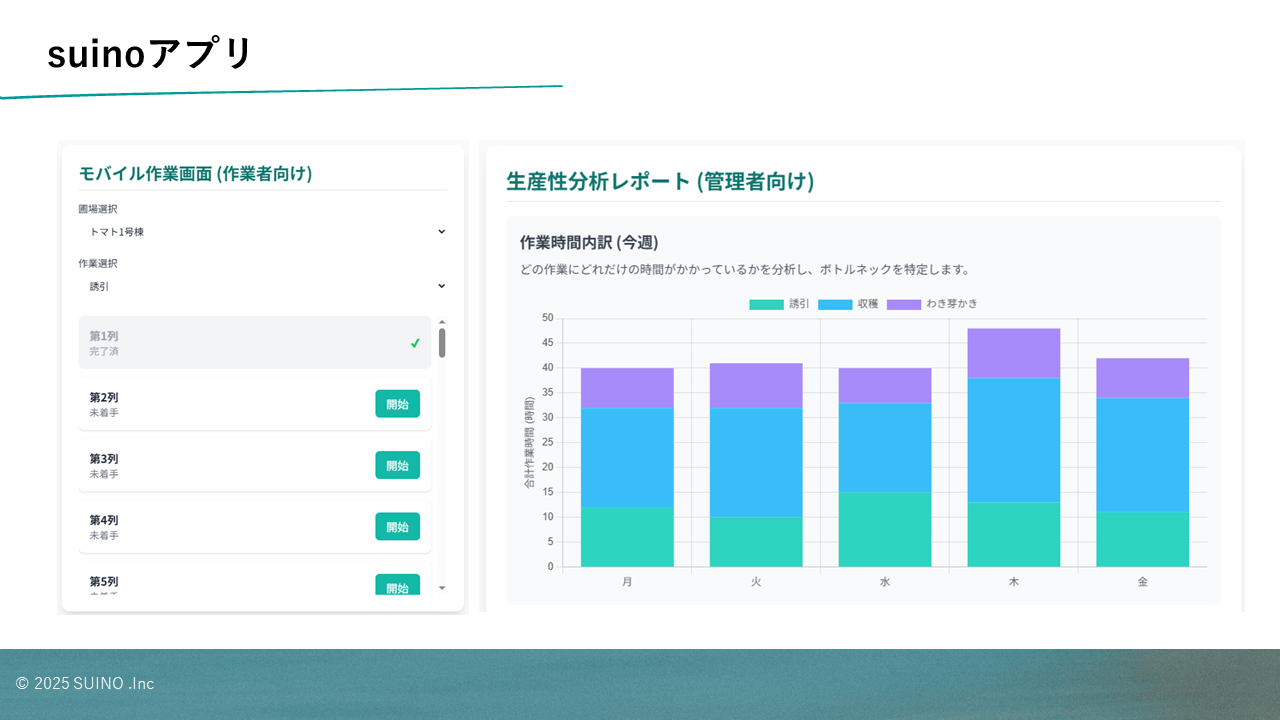Toggle the green 誘引 legend swatch
The height and width of the screenshot is (720, 1280).
click(766, 304)
